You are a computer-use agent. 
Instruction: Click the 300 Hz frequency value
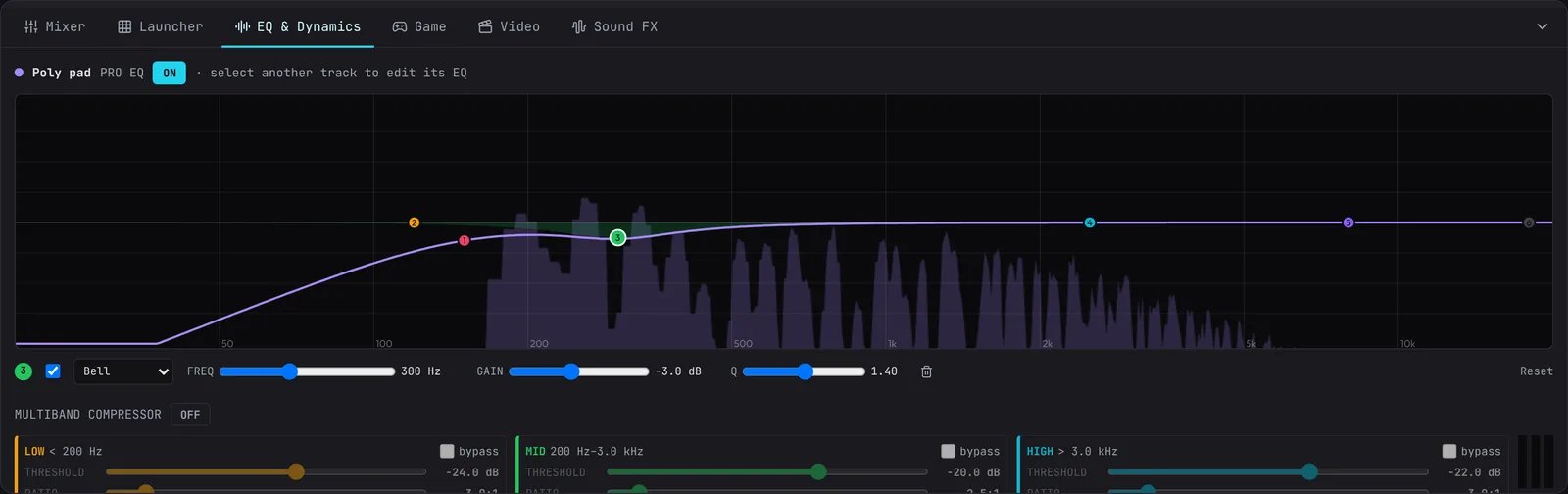[x=420, y=371]
